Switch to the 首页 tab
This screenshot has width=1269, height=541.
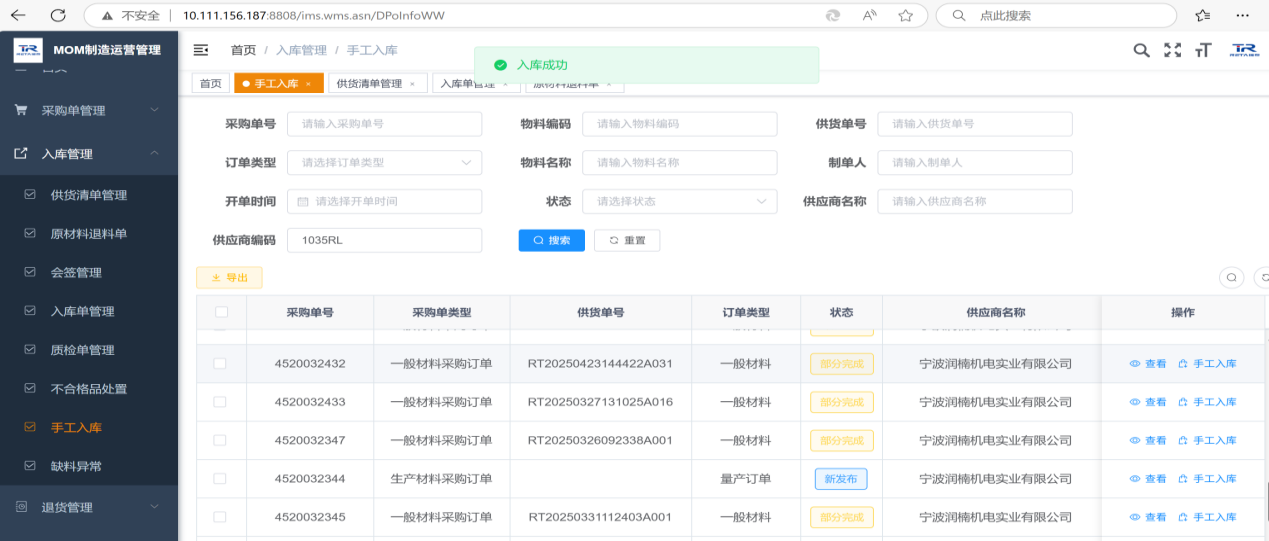tap(210, 84)
